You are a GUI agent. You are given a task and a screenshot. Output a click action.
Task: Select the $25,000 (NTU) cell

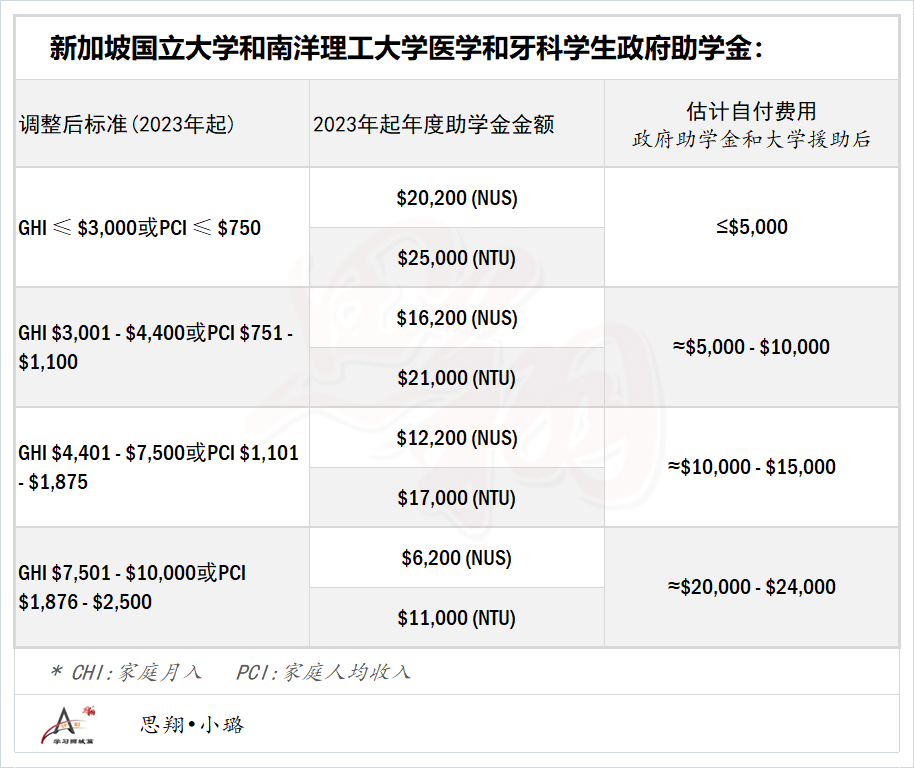[x=457, y=258]
